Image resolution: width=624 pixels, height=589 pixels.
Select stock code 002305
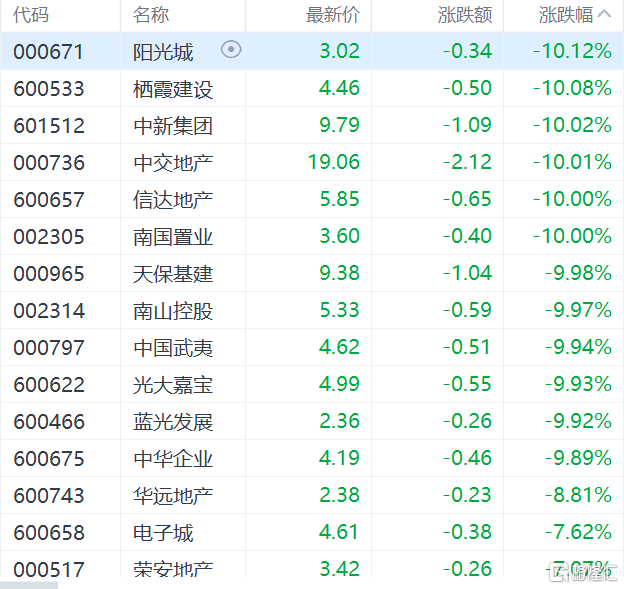pyautogui.click(x=49, y=237)
